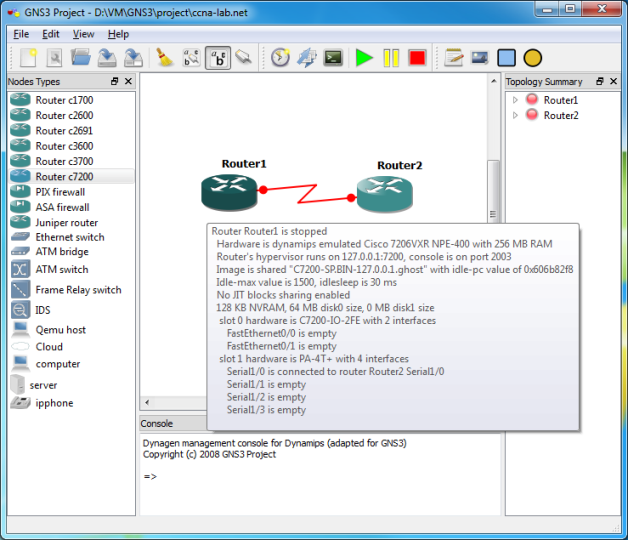
Task: Start all devices with green play button
Action: (x=364, y=58)
